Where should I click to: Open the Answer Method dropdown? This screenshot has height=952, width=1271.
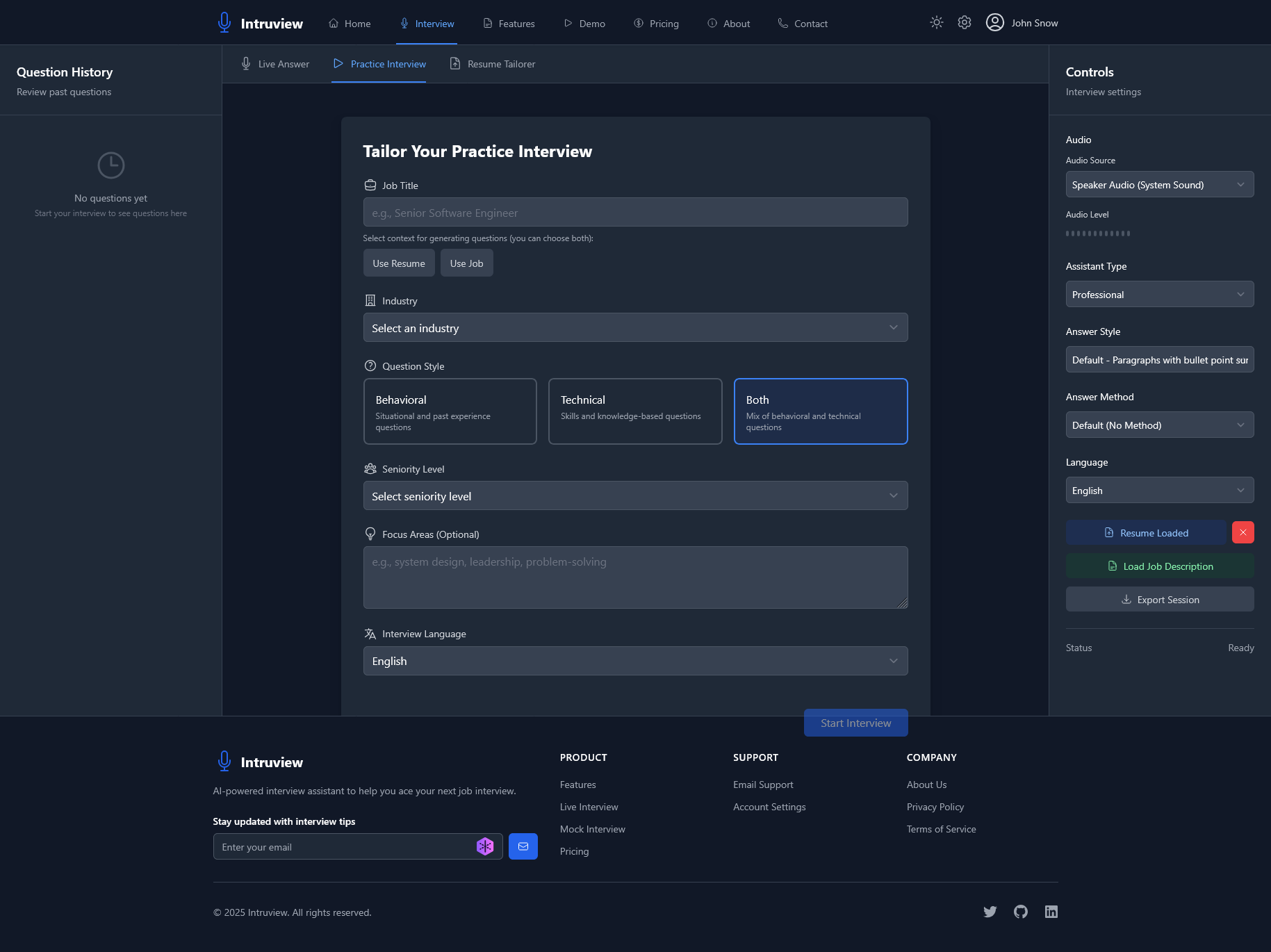(1160, 425)
